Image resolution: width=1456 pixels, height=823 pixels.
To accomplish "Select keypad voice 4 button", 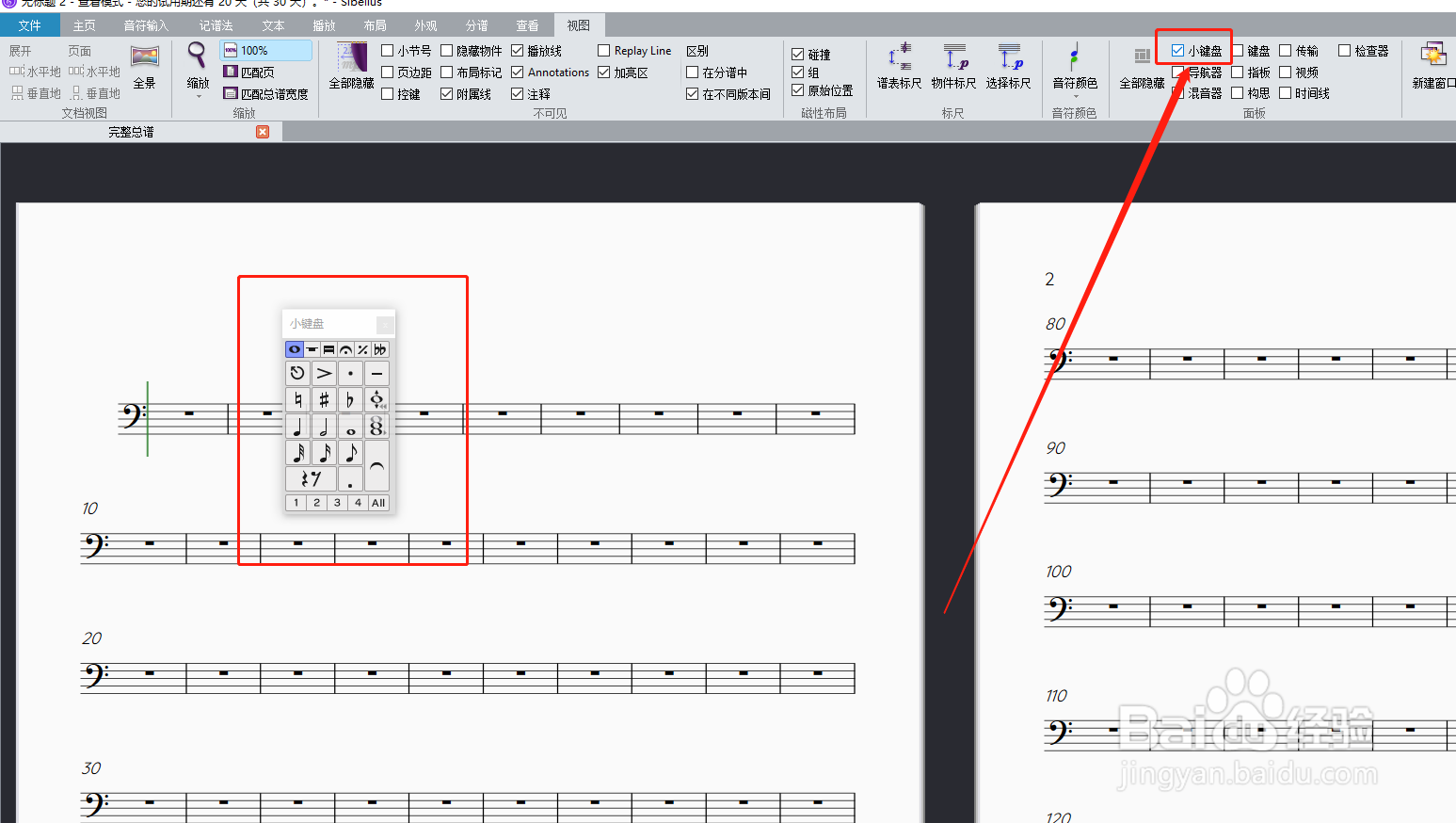I will click(x=358, y=503).
